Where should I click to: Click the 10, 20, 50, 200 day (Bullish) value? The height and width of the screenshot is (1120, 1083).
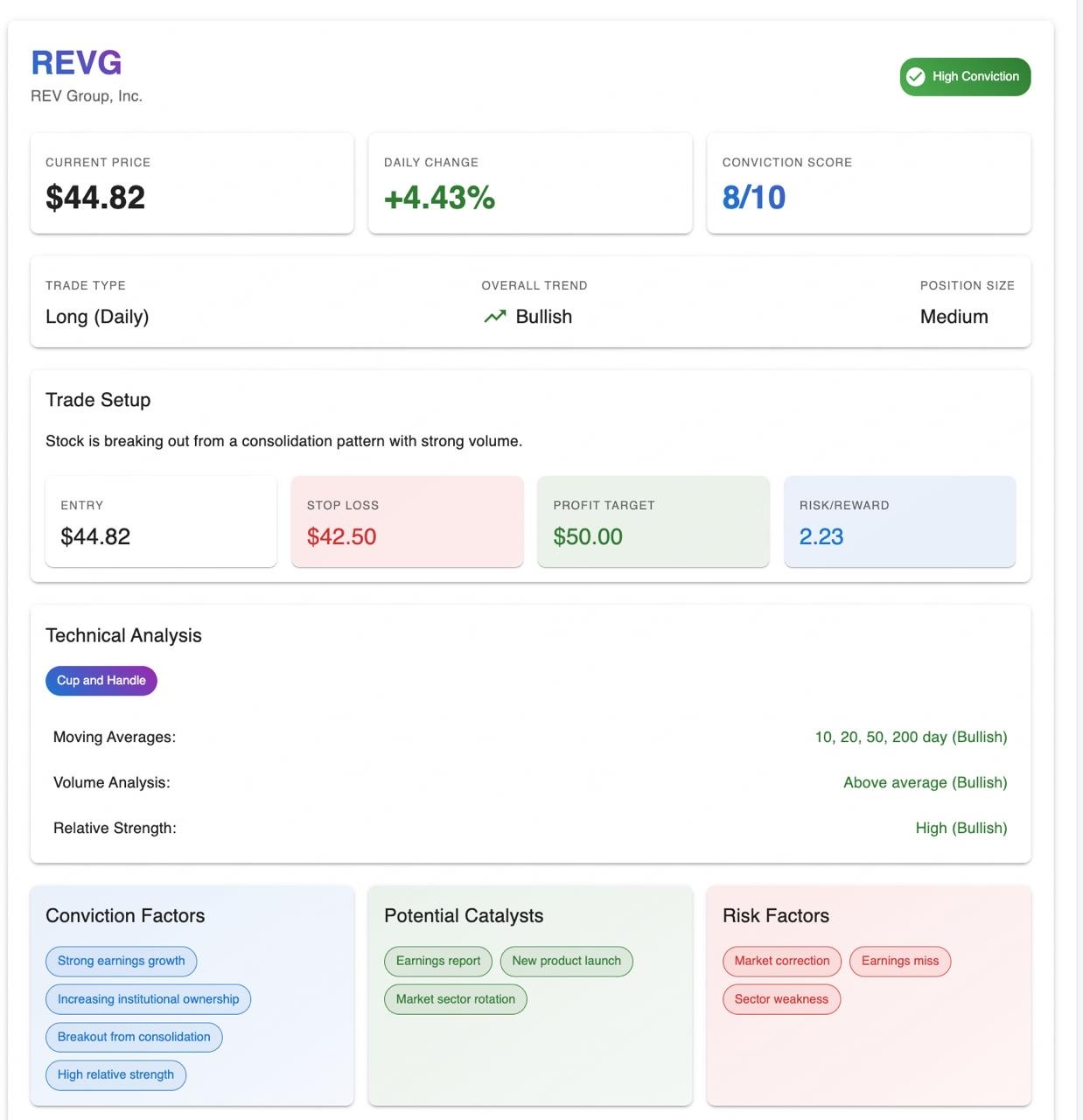pos(911,737)
